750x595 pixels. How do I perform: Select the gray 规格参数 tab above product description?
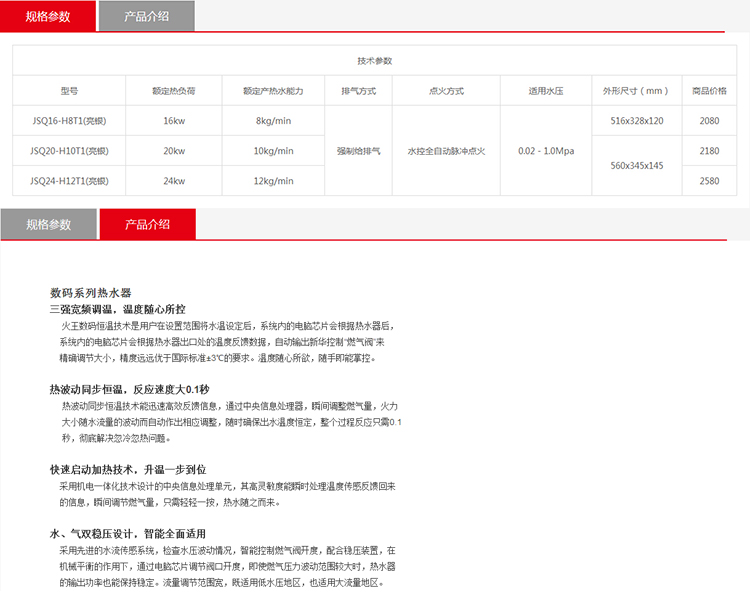tap(48, 225)
